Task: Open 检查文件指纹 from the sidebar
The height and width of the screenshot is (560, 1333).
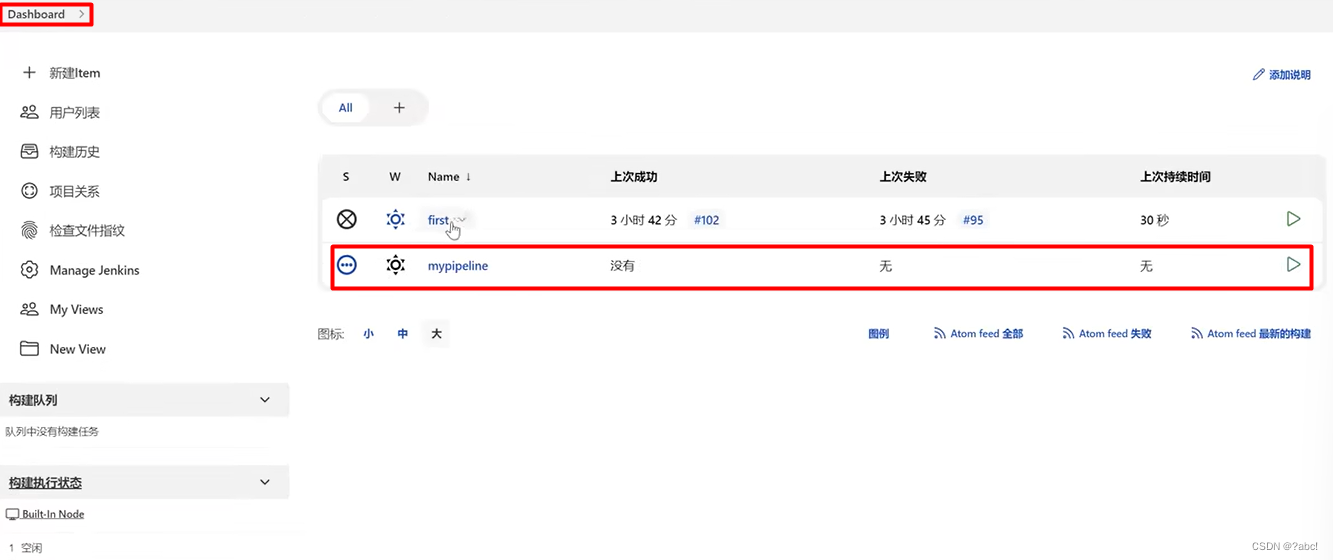Action: tap(87, 230)
